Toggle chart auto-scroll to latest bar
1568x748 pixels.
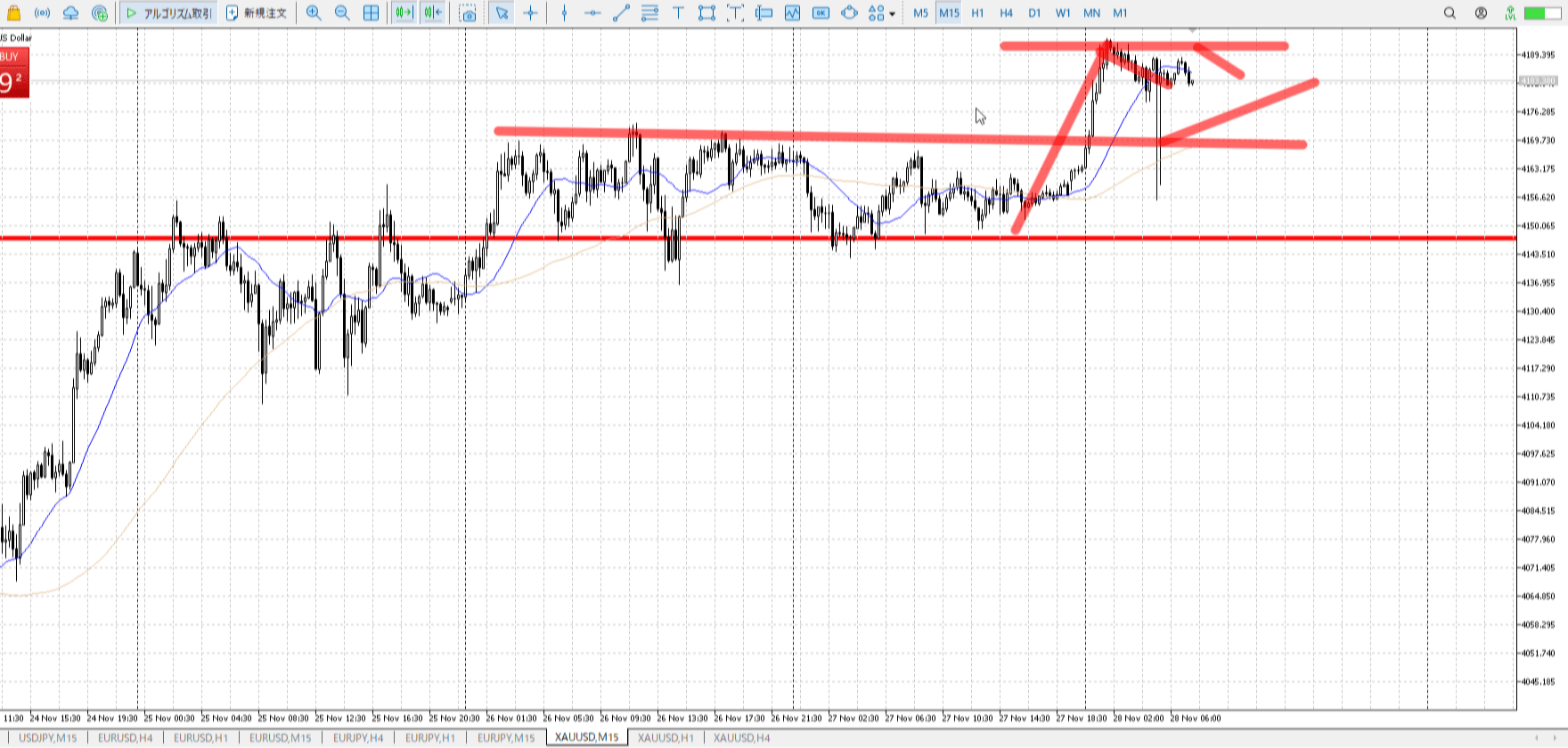click(x=404, y=13)
